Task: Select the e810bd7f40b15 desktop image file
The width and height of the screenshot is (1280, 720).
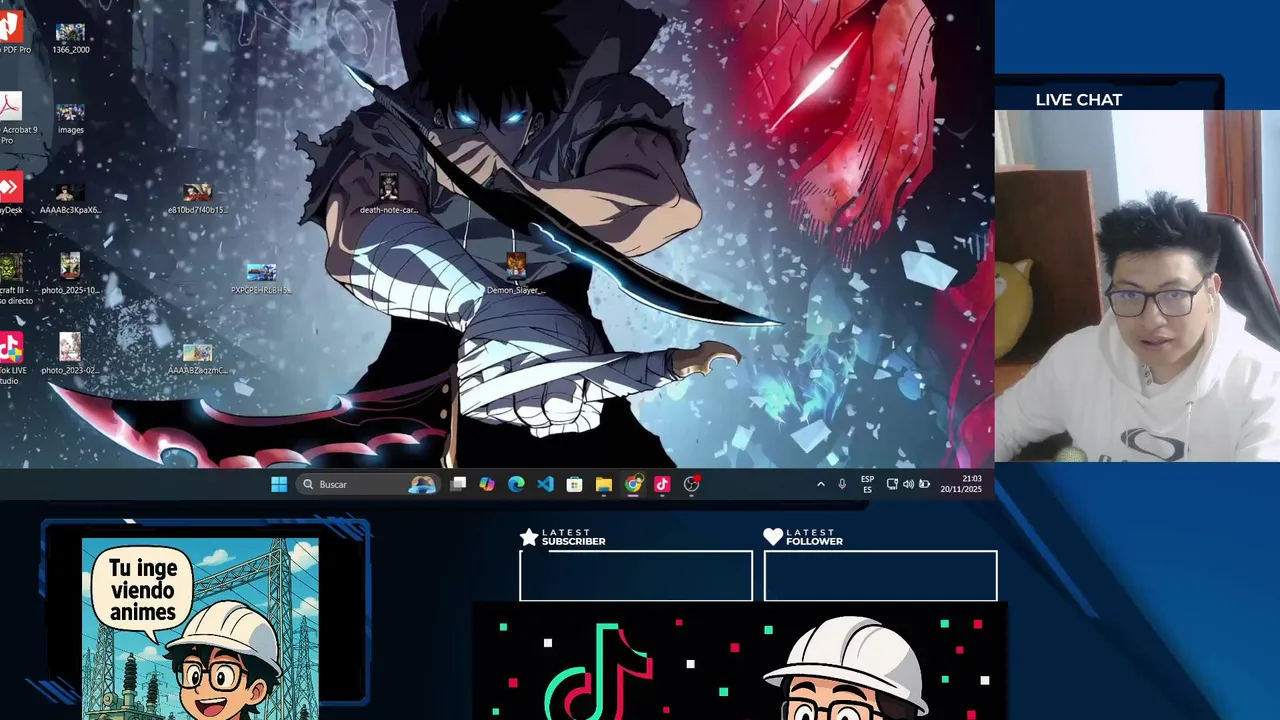Action: 197,199
